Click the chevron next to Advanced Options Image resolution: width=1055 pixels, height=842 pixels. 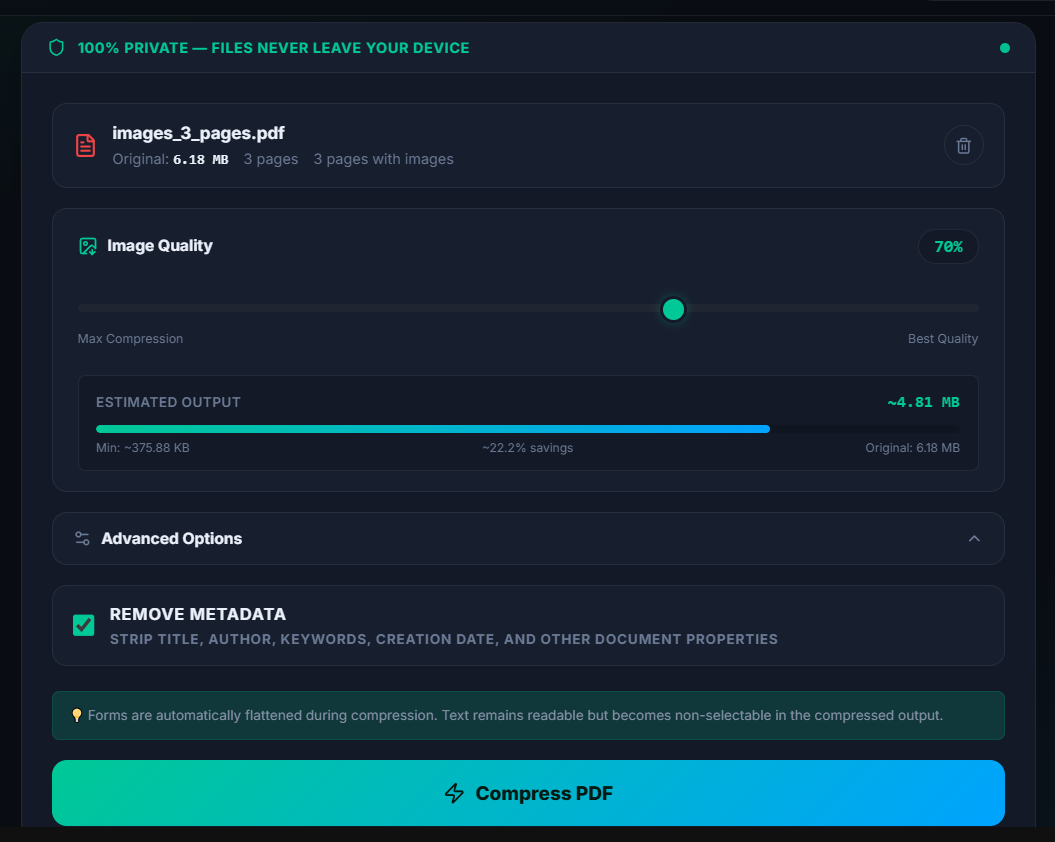(x=974, y=538)
